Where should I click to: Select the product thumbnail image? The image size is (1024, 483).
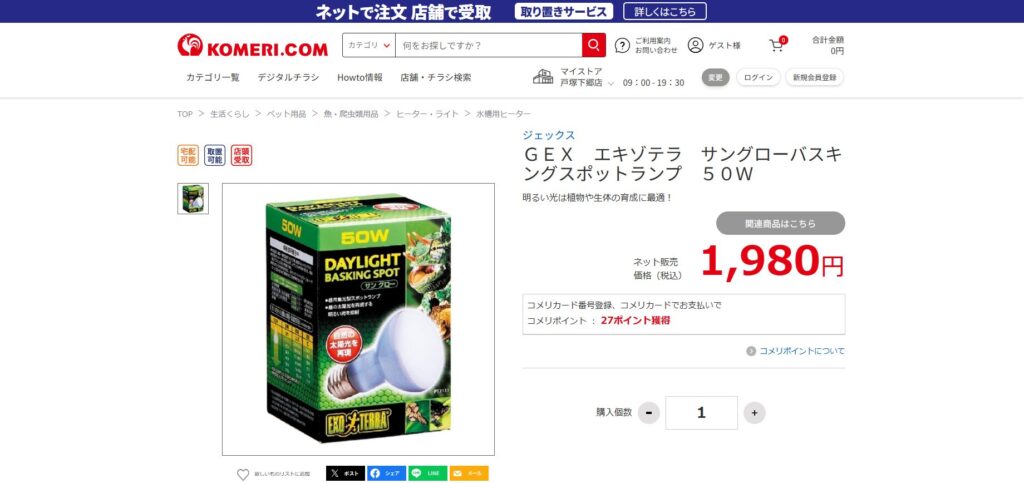click(193, 198)
